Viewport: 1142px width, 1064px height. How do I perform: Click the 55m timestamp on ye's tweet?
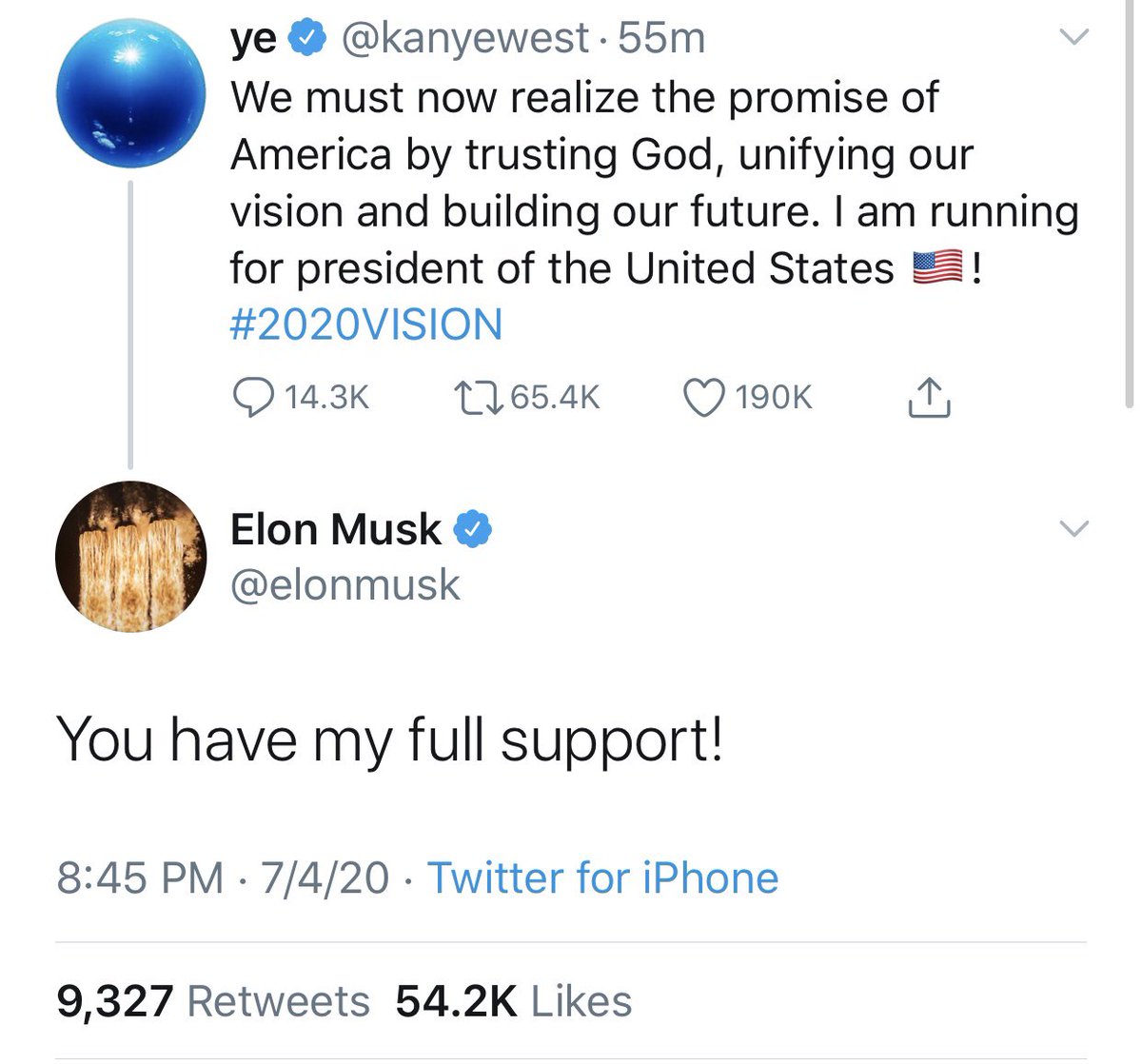(661, 39)
